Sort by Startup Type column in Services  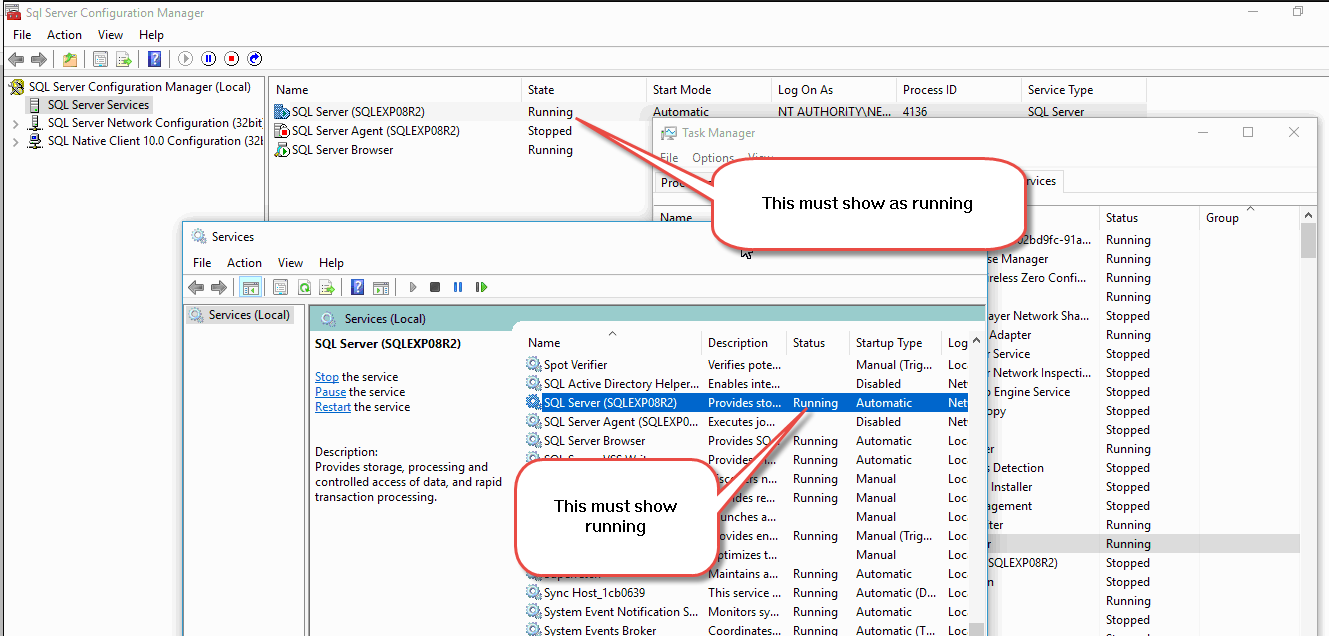[895, 343]
